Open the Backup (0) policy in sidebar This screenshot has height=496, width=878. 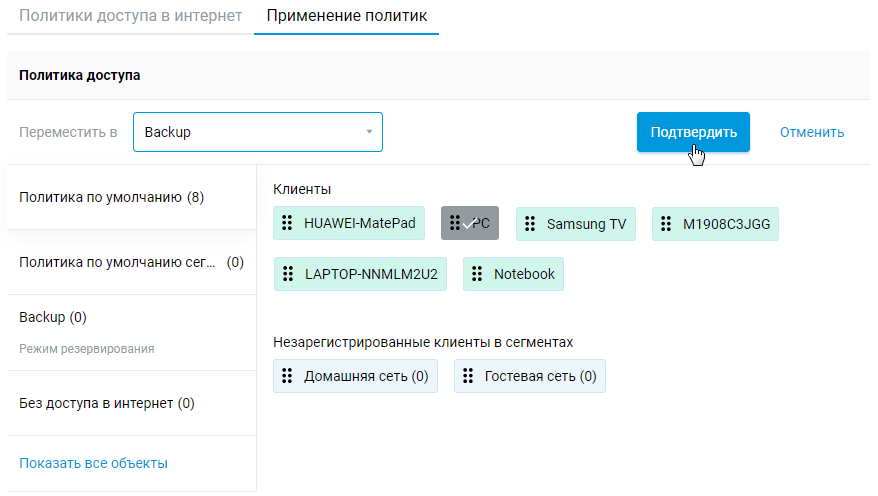(53, 317)
